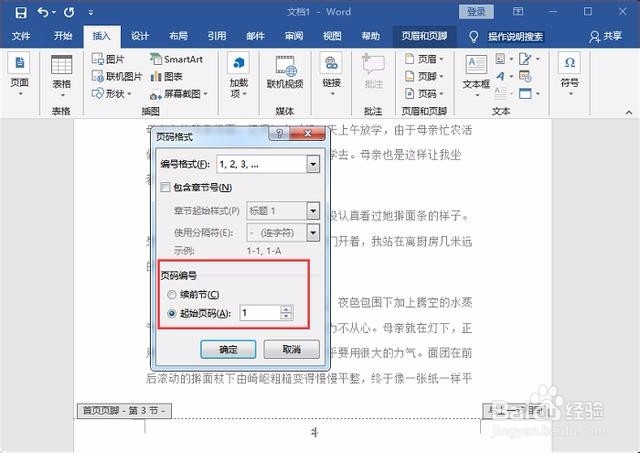This screenshot has width=640, height=453.
Task: Open the 文件 tab
Action: [x=21, y=36]
